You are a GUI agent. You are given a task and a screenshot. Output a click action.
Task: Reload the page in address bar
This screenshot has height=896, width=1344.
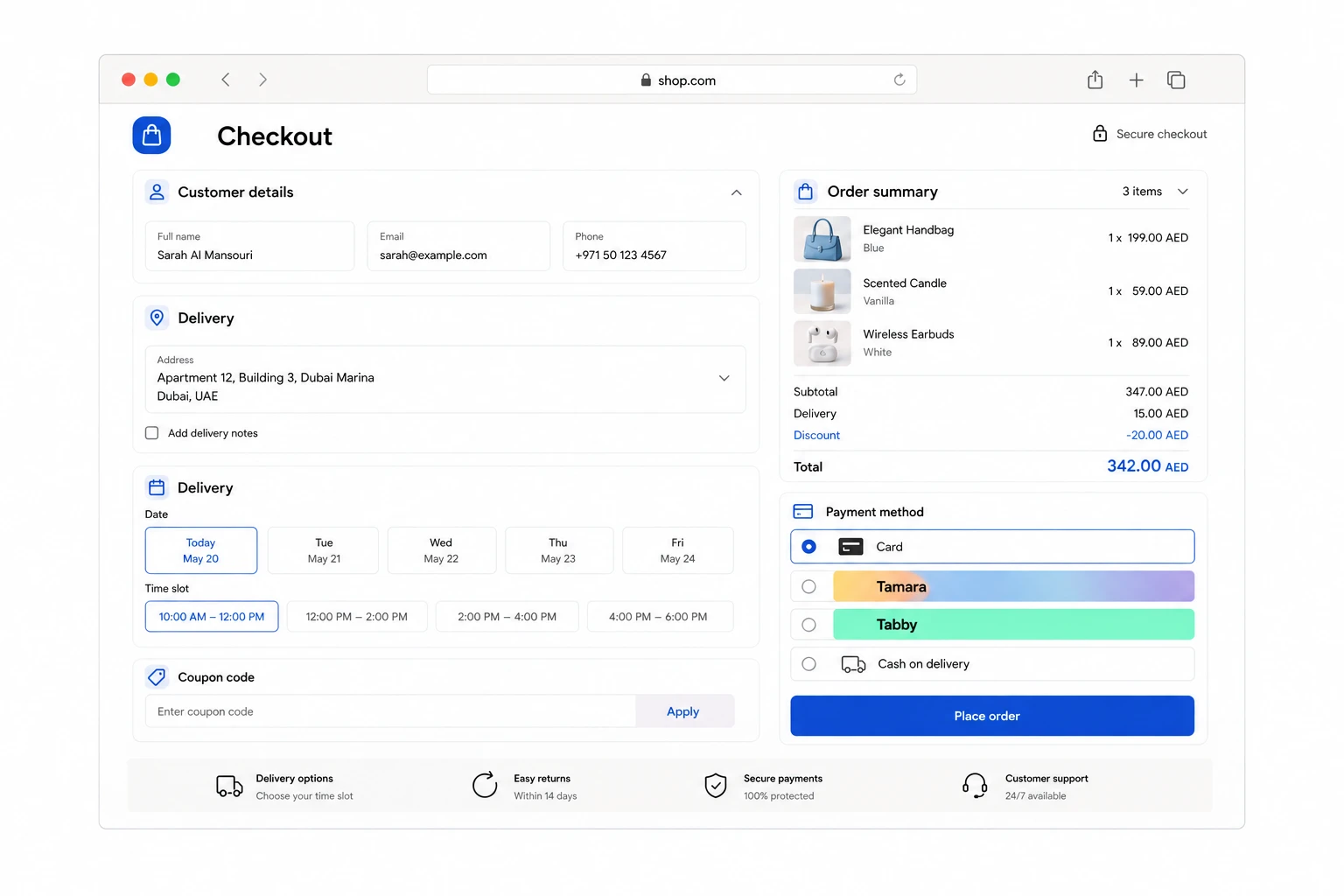coord(899,80)
